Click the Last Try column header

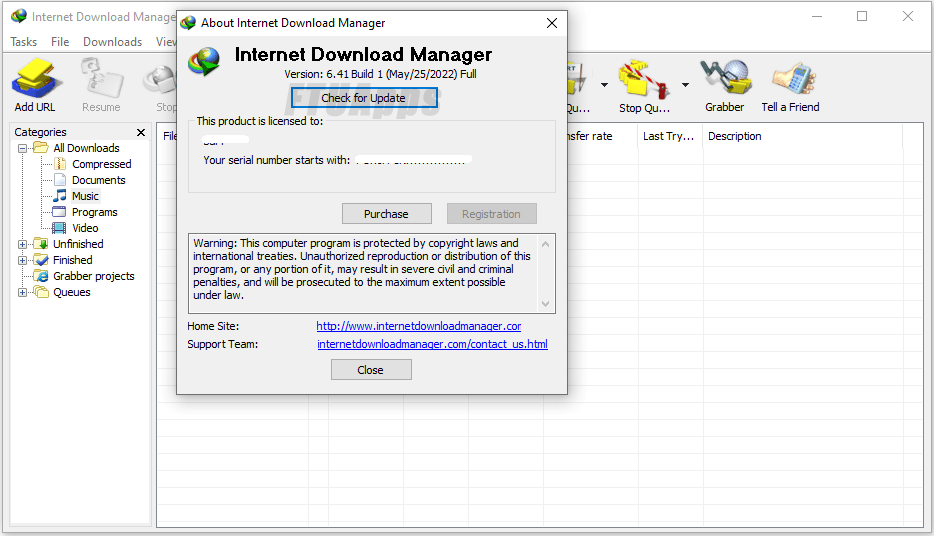[670, 136]
